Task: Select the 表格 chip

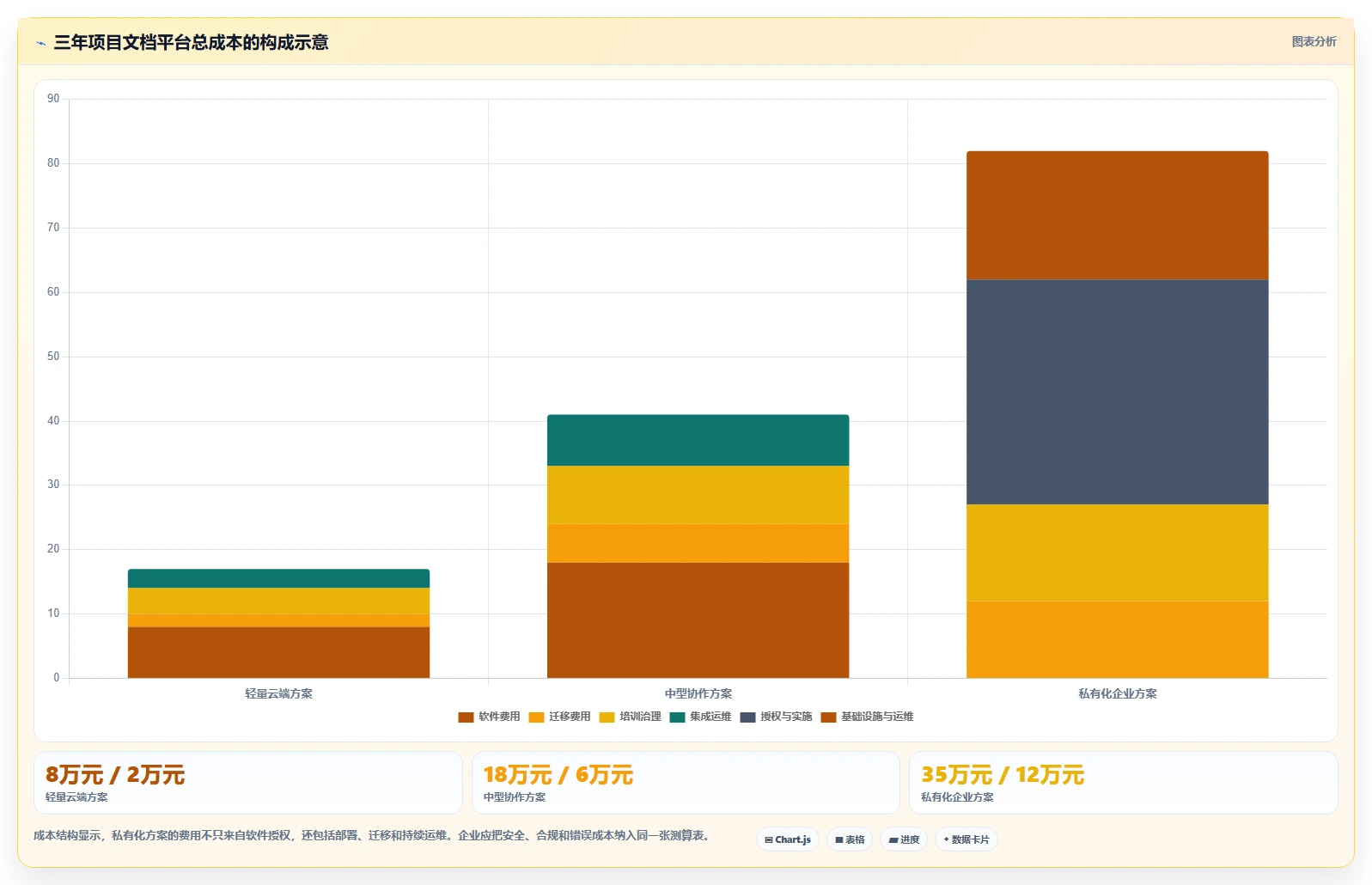Action: (x=850, y=839)
